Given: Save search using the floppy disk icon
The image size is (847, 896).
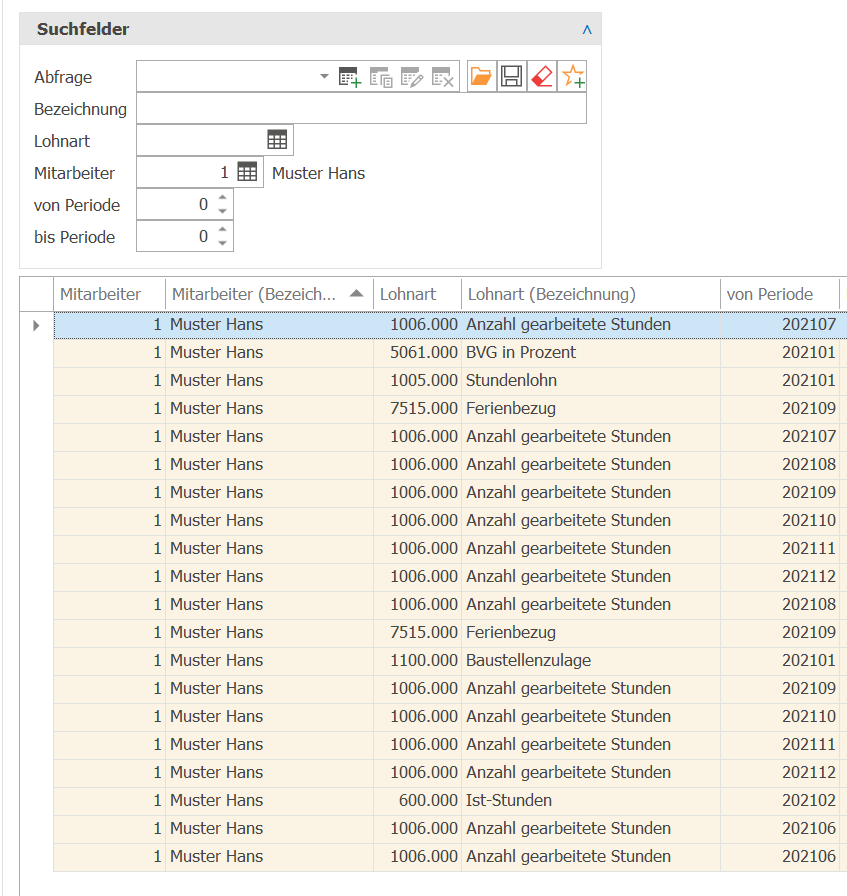Looking at the screenshot, I should 512,76.
